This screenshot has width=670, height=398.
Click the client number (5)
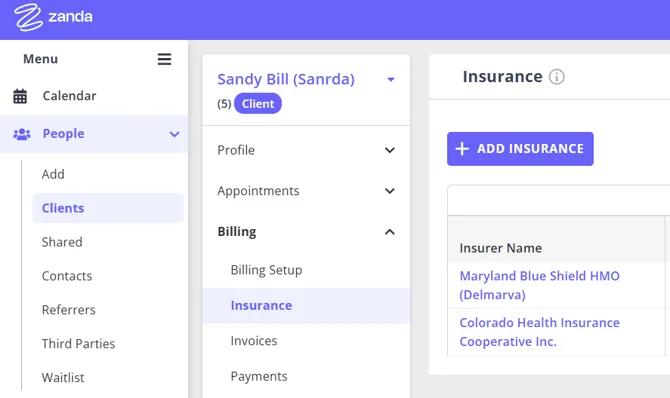(x=224, y=104)
